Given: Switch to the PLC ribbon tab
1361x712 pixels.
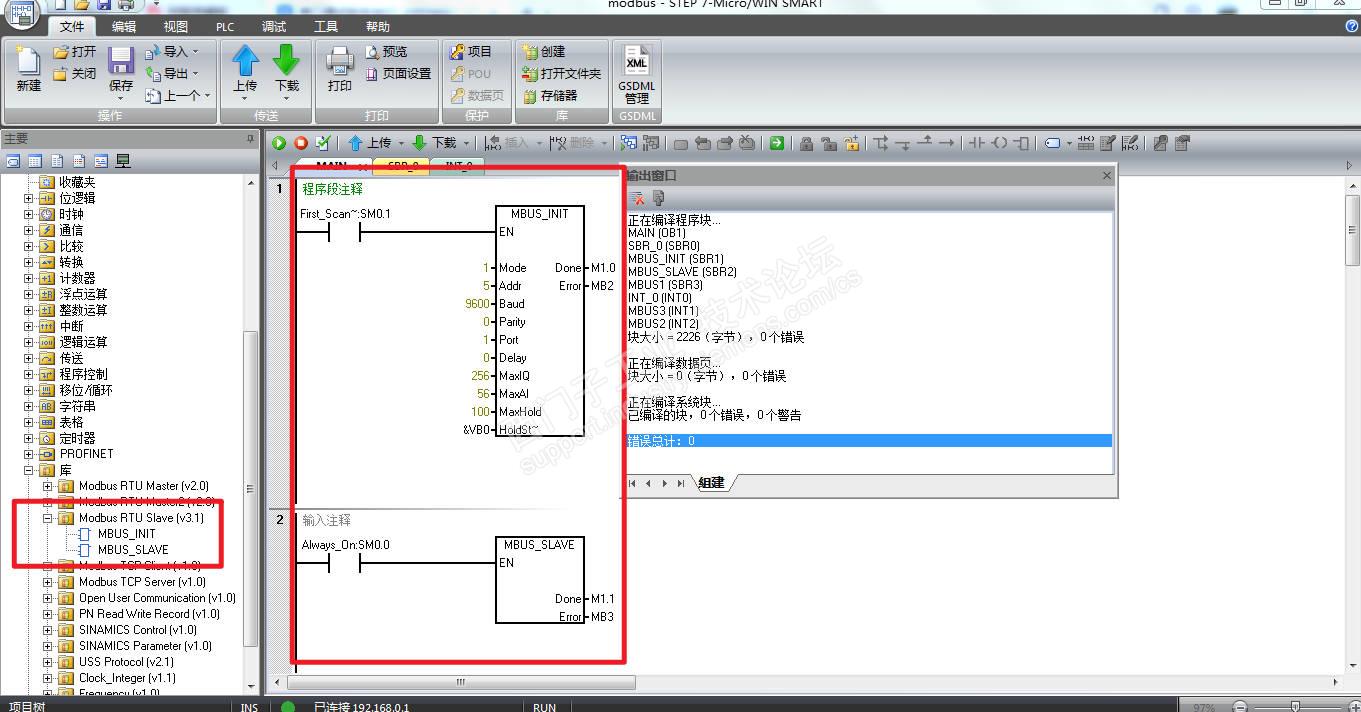Looking at the screenshot, I should pyautogui.click(x=226, y=27).
